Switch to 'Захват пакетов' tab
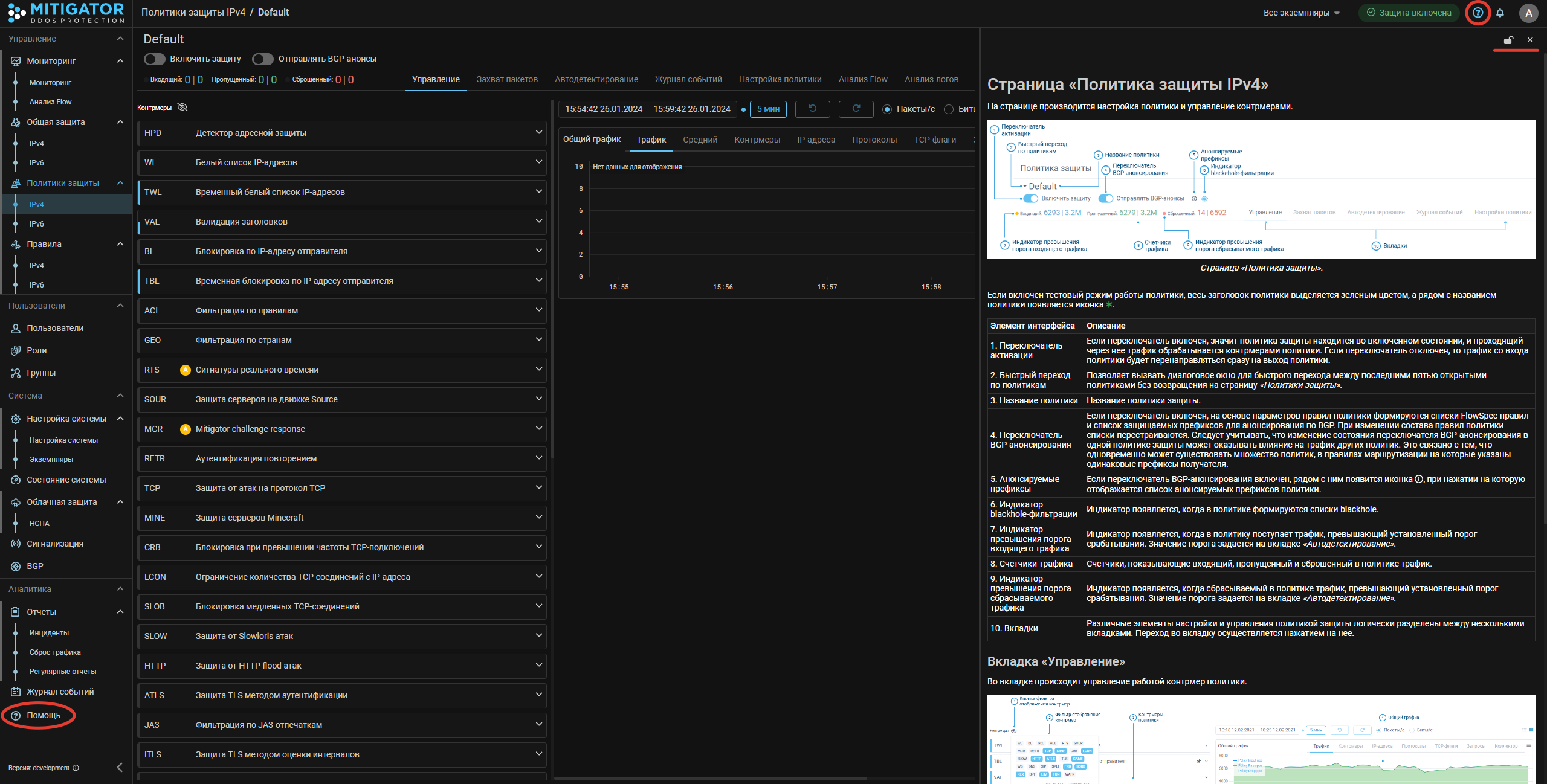This screenshot has width=1547, height=784. click(506, 79)
